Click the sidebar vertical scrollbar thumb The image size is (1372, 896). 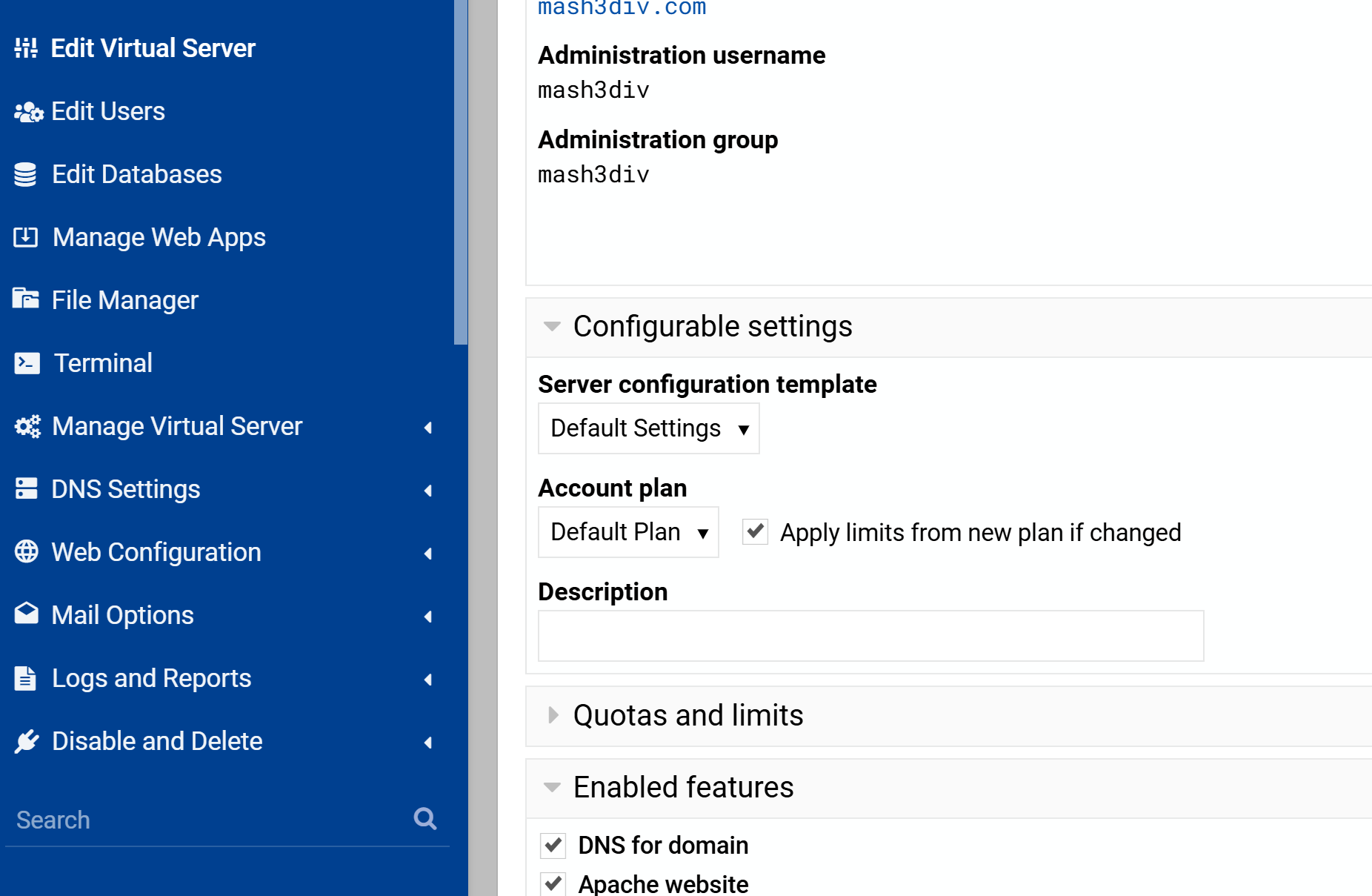click(461, 172)
